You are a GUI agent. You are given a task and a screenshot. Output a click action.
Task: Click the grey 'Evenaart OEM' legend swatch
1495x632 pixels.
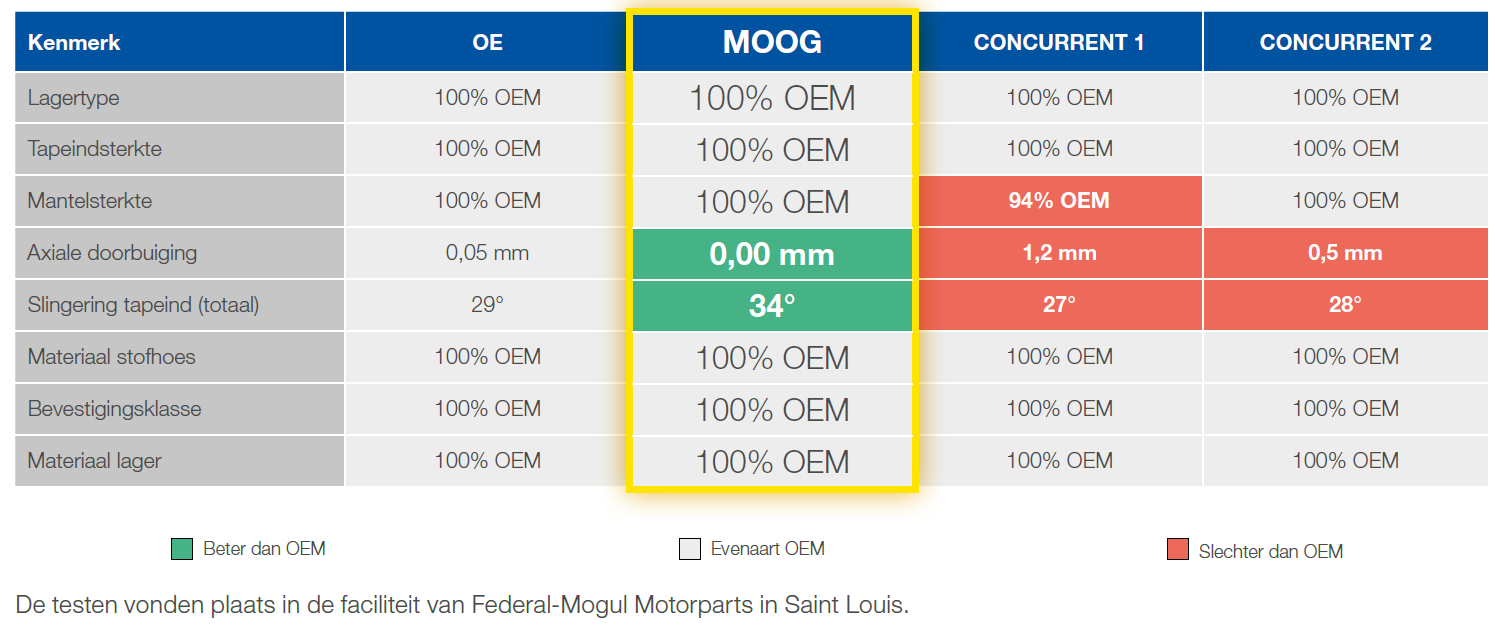click(689, 549)
